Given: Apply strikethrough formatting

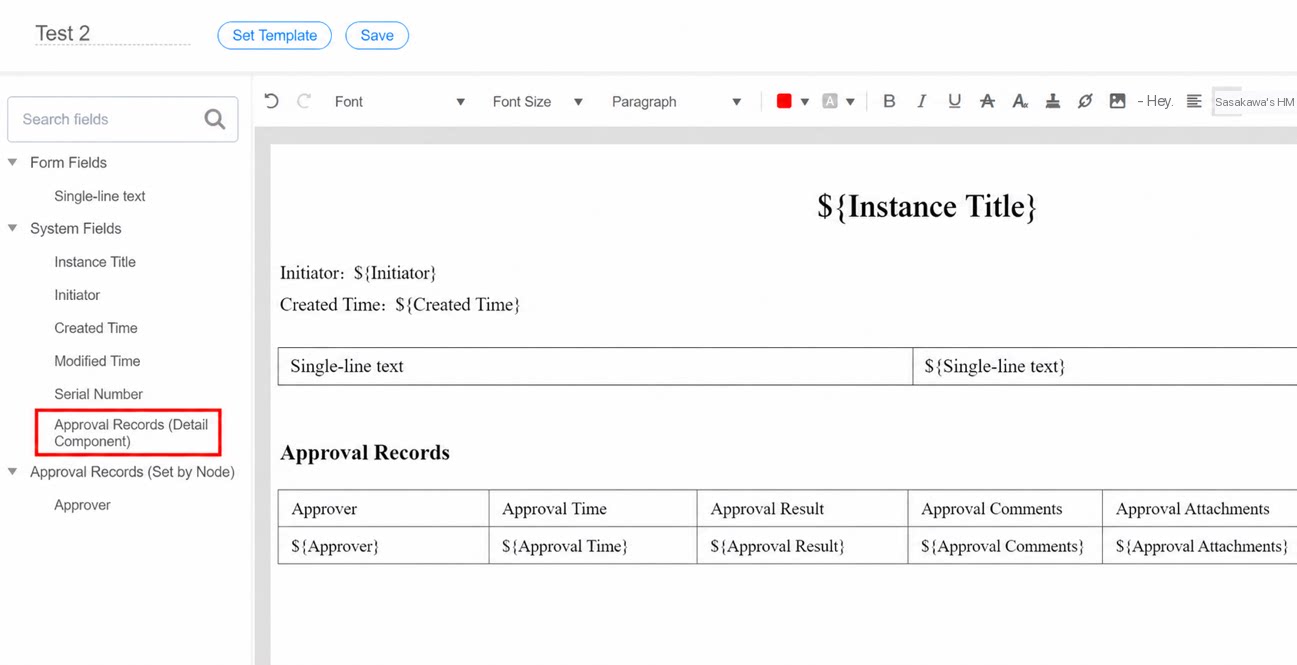Looking at the screenshot, I should point(987,101).
